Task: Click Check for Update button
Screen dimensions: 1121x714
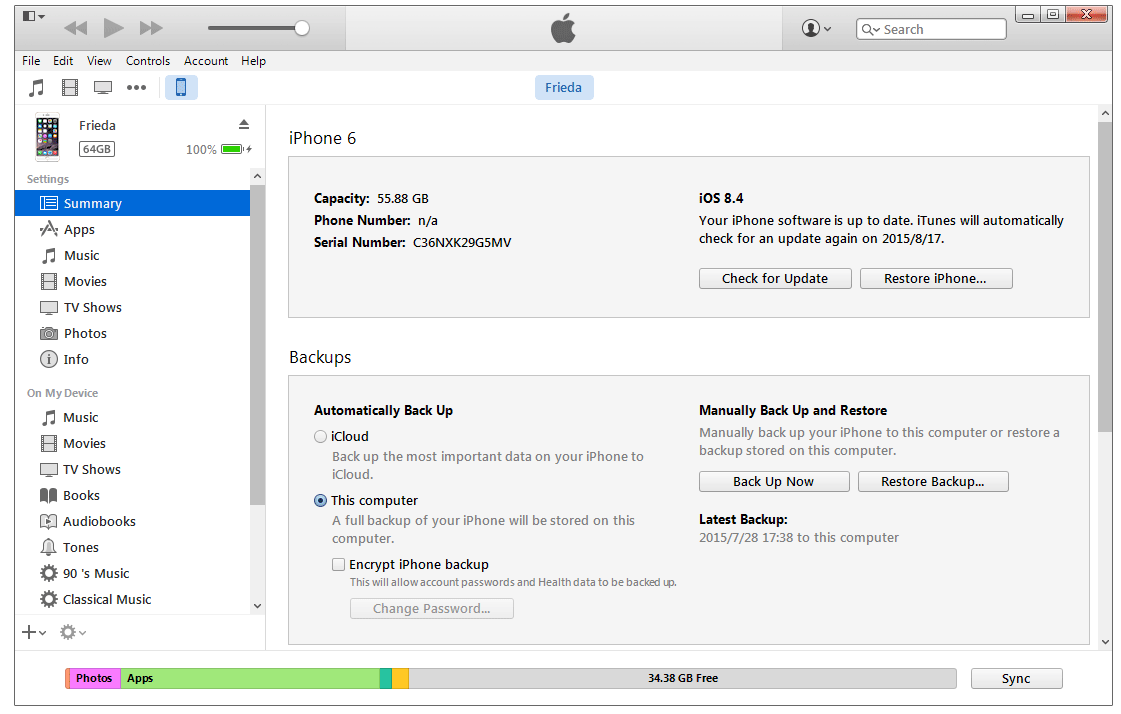Action: pos(775,279)
